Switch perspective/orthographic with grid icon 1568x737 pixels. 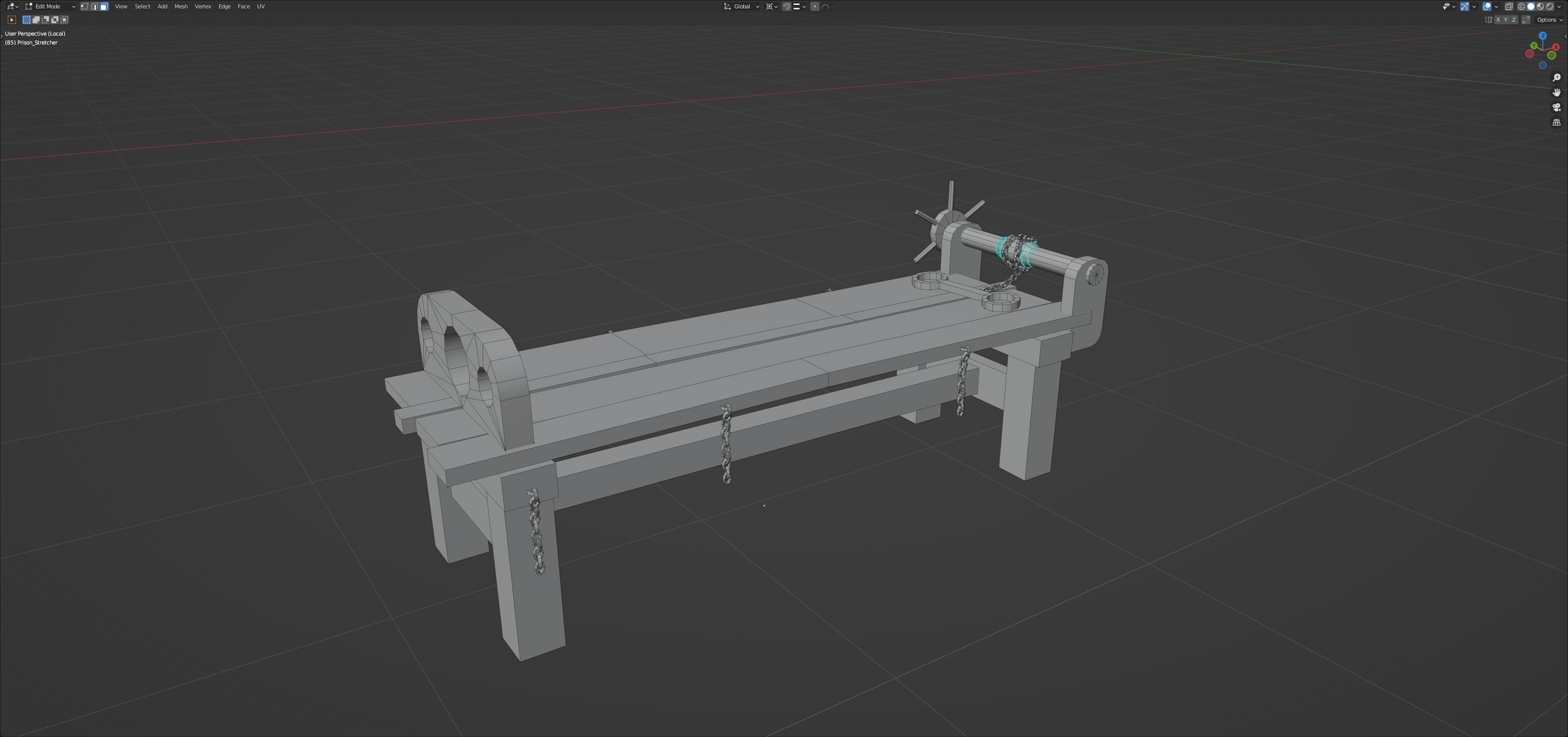pyautogui.click(x=1557, y=122)
